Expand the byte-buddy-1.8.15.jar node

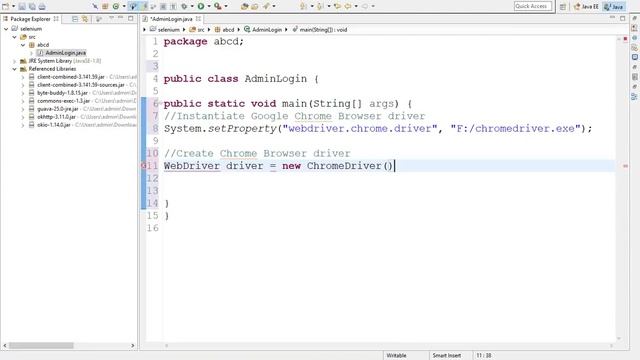point(23,93)
